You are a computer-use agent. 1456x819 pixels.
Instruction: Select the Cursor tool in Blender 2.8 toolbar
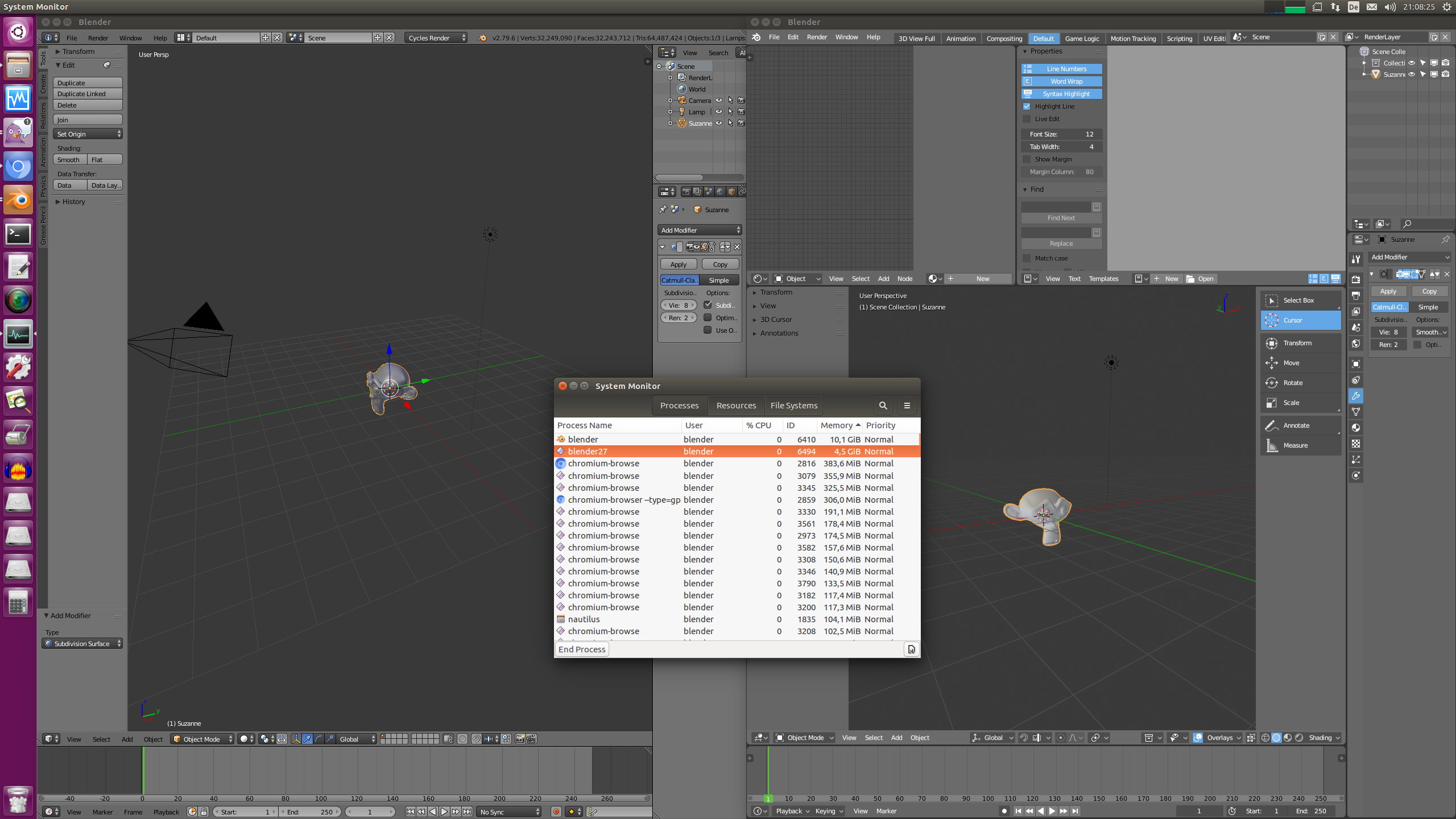pos(1301,320)
